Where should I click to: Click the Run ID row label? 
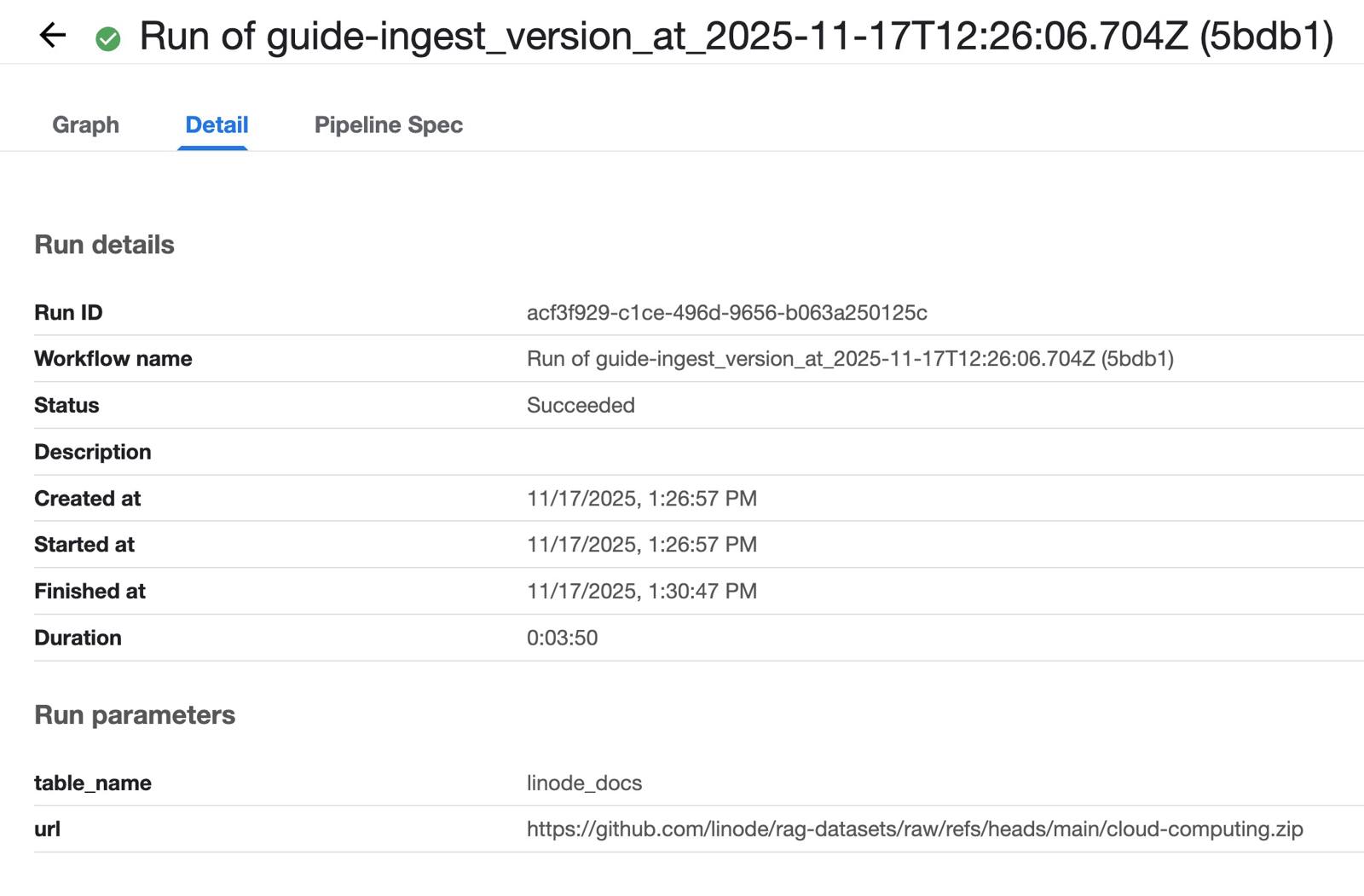tap(68, 313)
